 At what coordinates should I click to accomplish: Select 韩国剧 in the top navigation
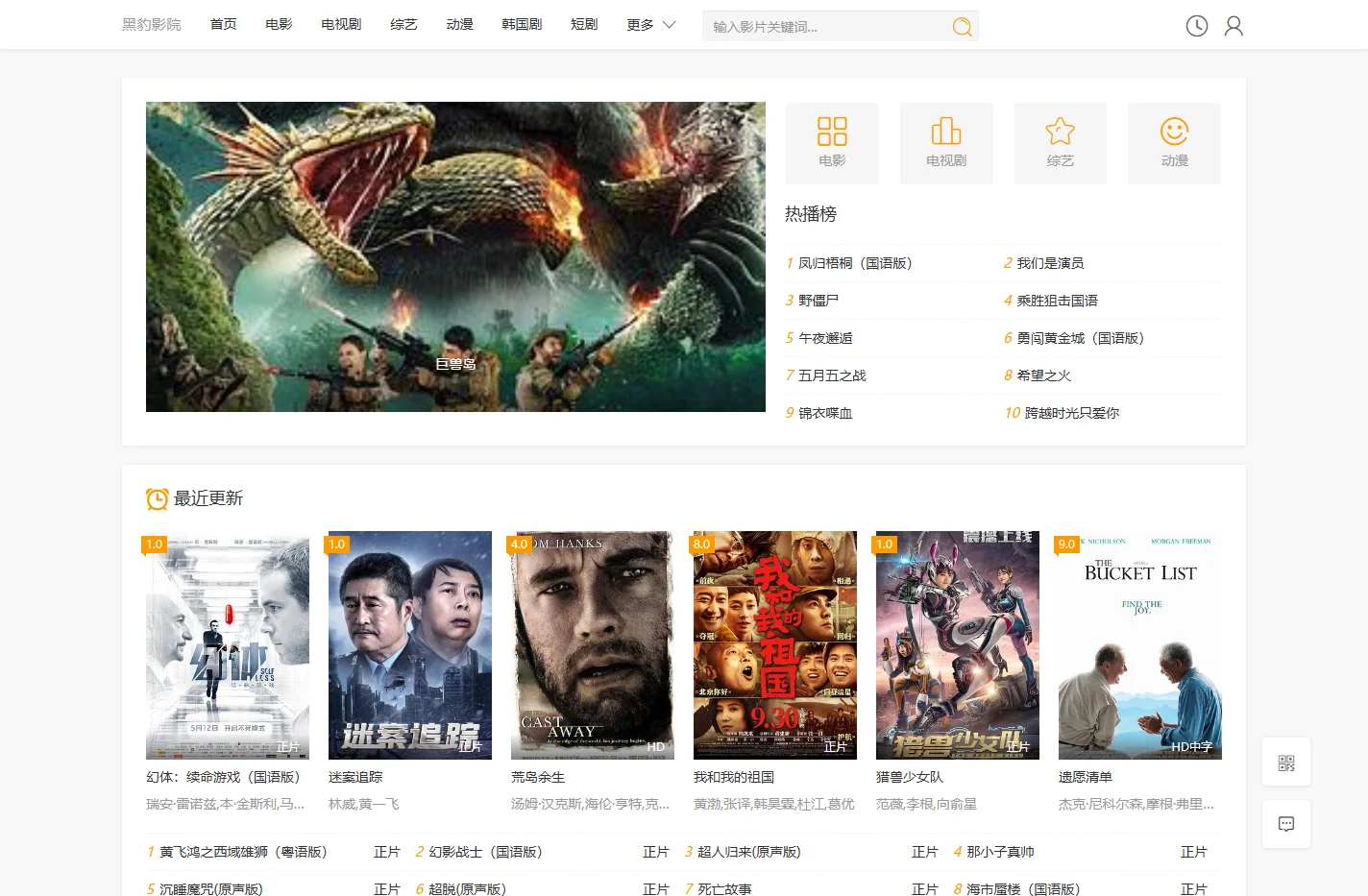pos(522,25)
